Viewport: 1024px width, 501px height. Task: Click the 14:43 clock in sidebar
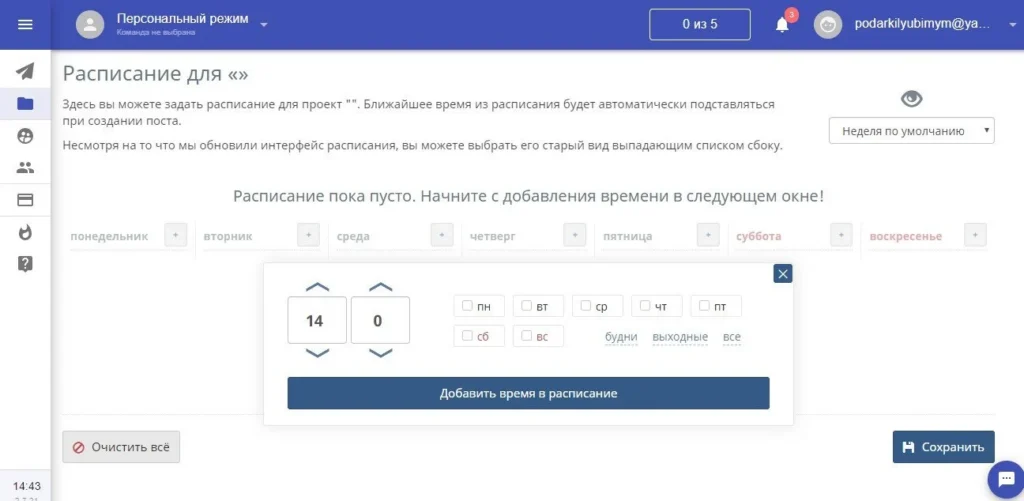pos(27,486)
